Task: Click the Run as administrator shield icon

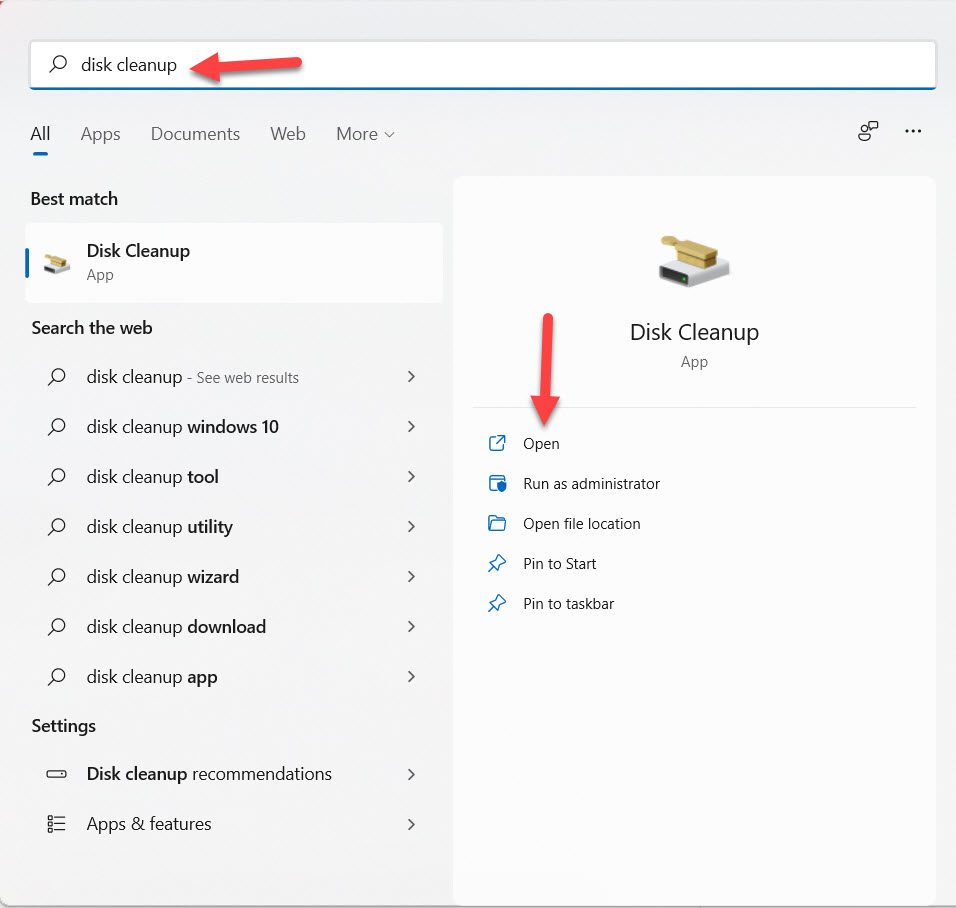Action: coord(497,484)
